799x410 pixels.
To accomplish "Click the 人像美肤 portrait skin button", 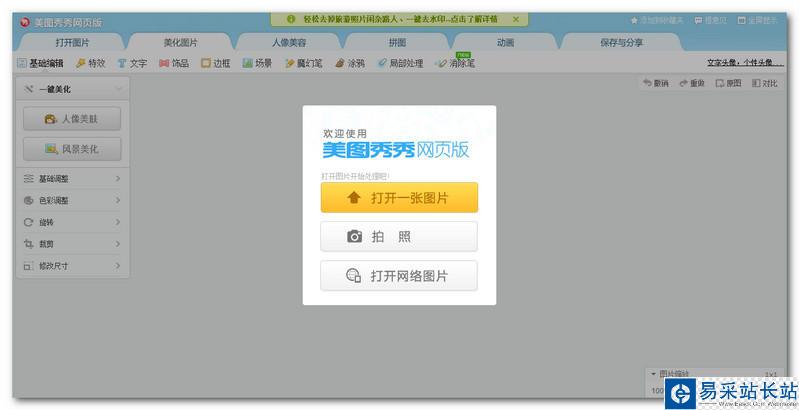I will point(72,119).
